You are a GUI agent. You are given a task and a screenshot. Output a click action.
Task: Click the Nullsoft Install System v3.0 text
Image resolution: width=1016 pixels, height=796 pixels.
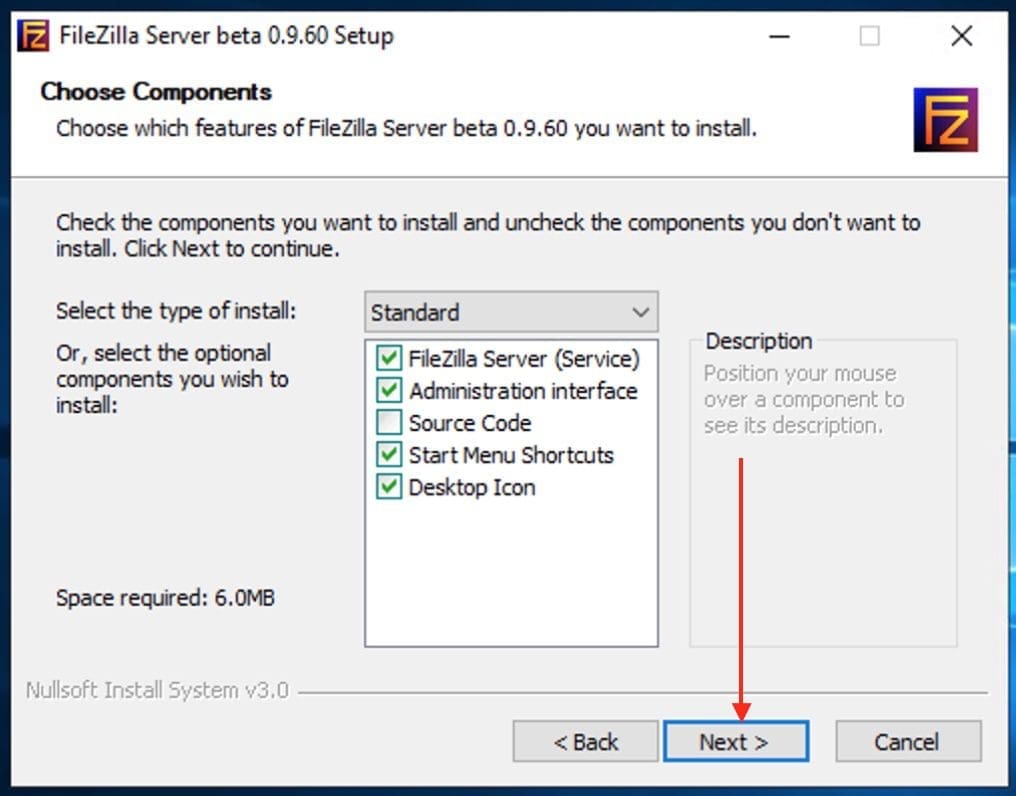click(x=155, y=689)
